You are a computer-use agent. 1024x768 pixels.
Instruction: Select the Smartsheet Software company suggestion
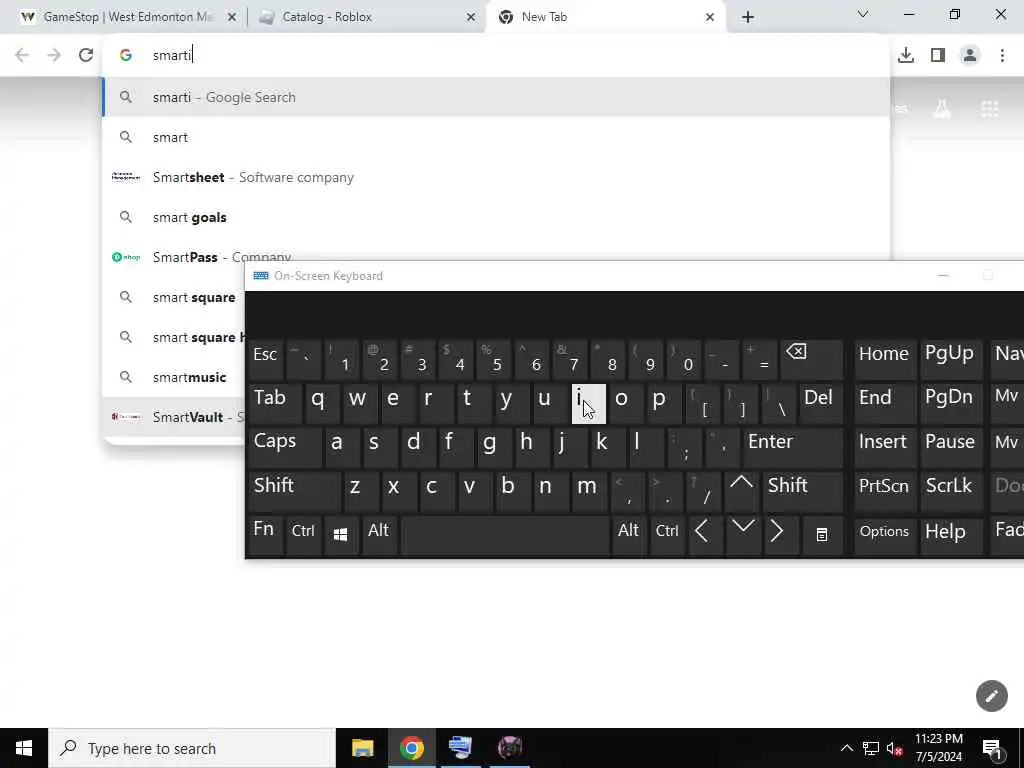coord(496,177)
